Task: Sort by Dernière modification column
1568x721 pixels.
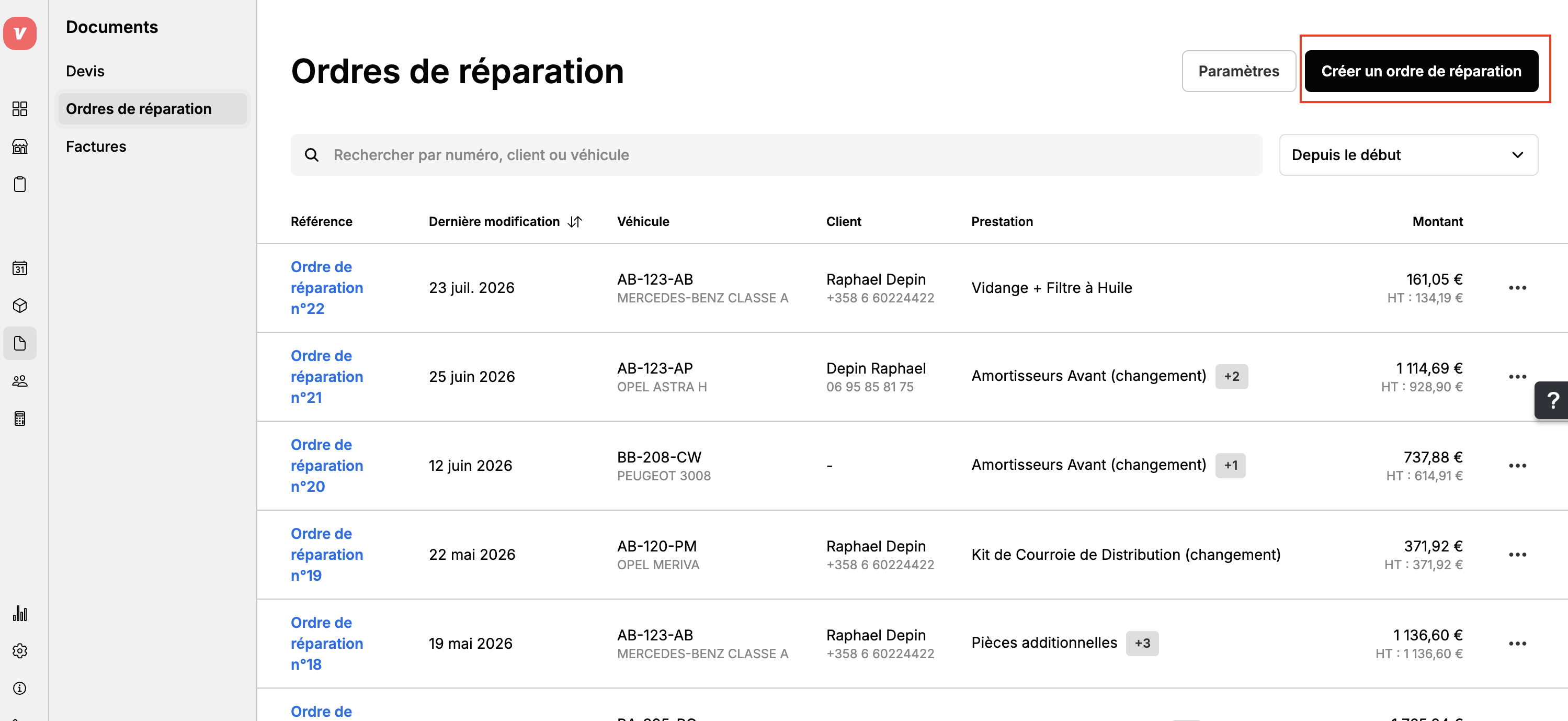Action: [505, 222]
